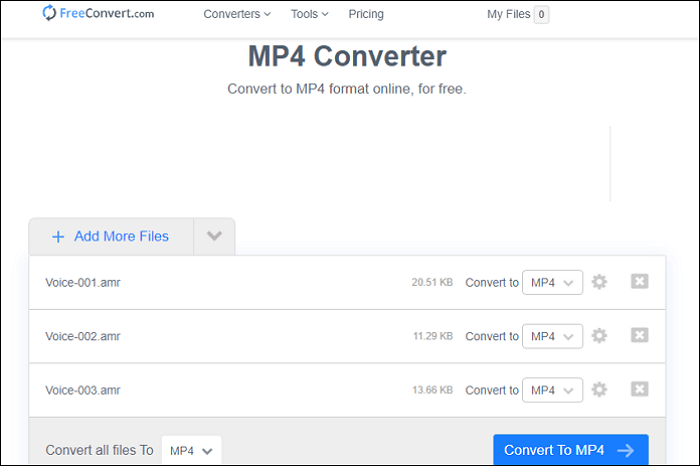The image size is (700, 466).
Task: Open settings gear for Voice-003.amr
Action: (599, 390)
